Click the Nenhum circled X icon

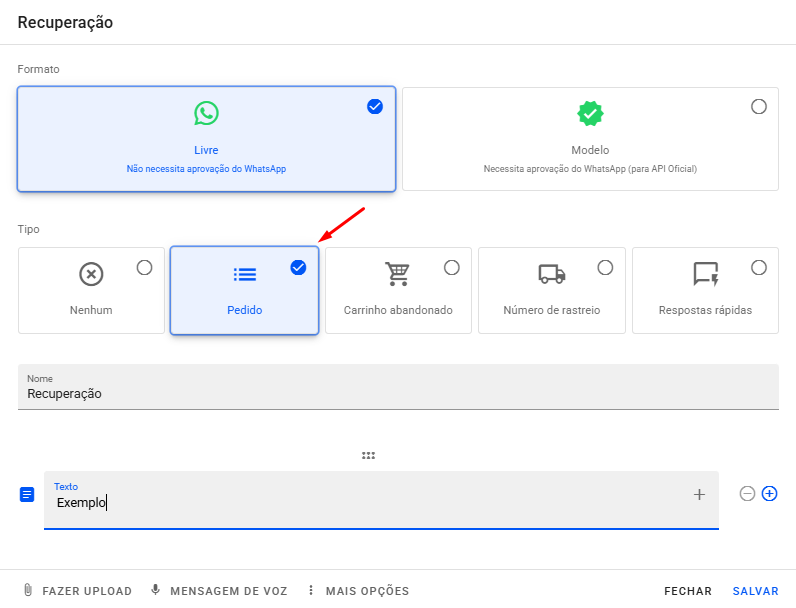(x=91, y=274)
